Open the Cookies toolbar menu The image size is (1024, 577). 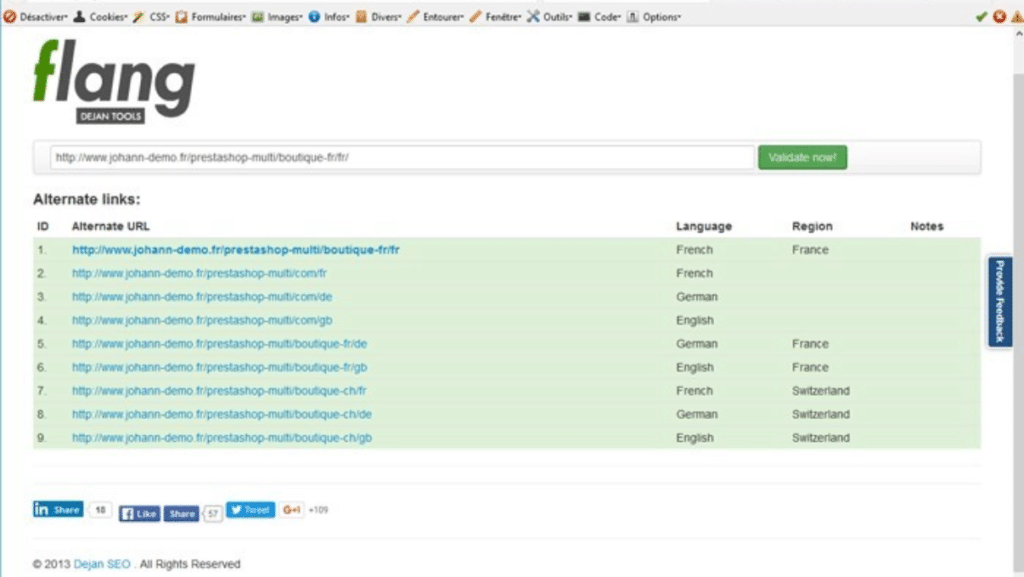point(100,17)
